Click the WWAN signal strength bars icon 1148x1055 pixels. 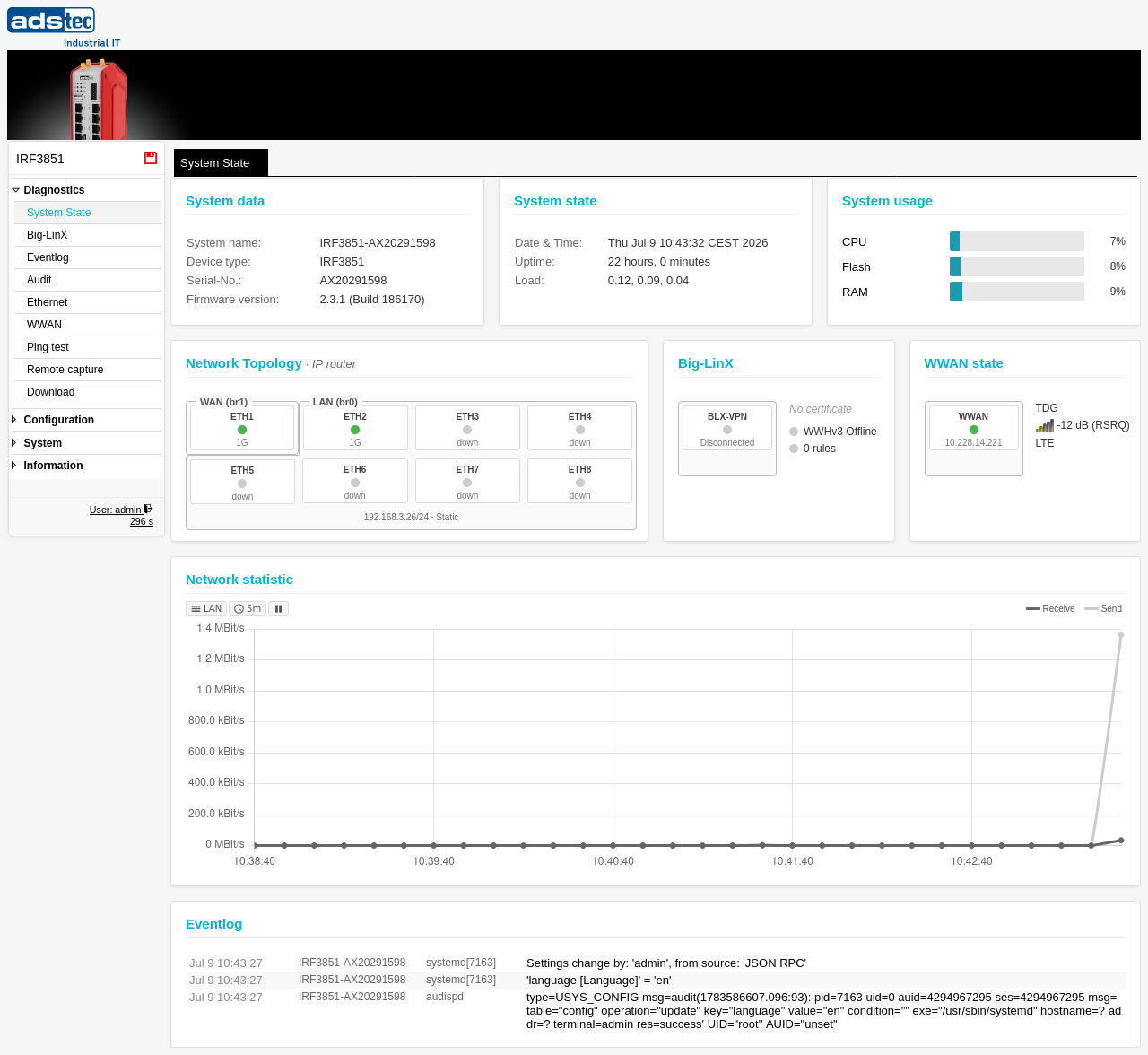[x=1045, y=425]
